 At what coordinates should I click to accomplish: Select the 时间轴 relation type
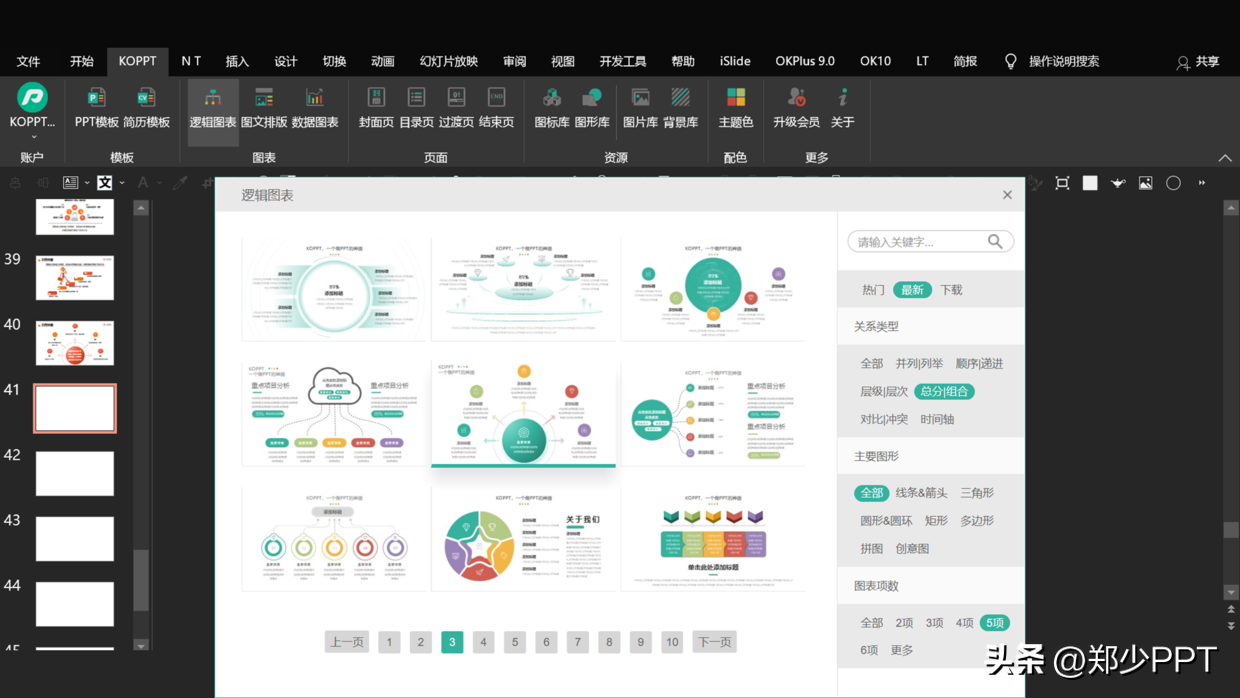[937, 420]
